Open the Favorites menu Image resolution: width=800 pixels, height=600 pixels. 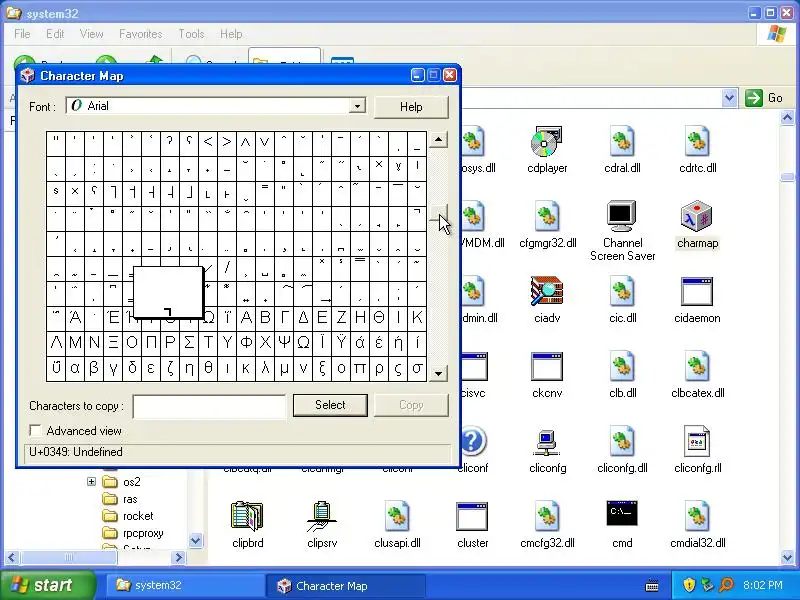coord(140,34)
